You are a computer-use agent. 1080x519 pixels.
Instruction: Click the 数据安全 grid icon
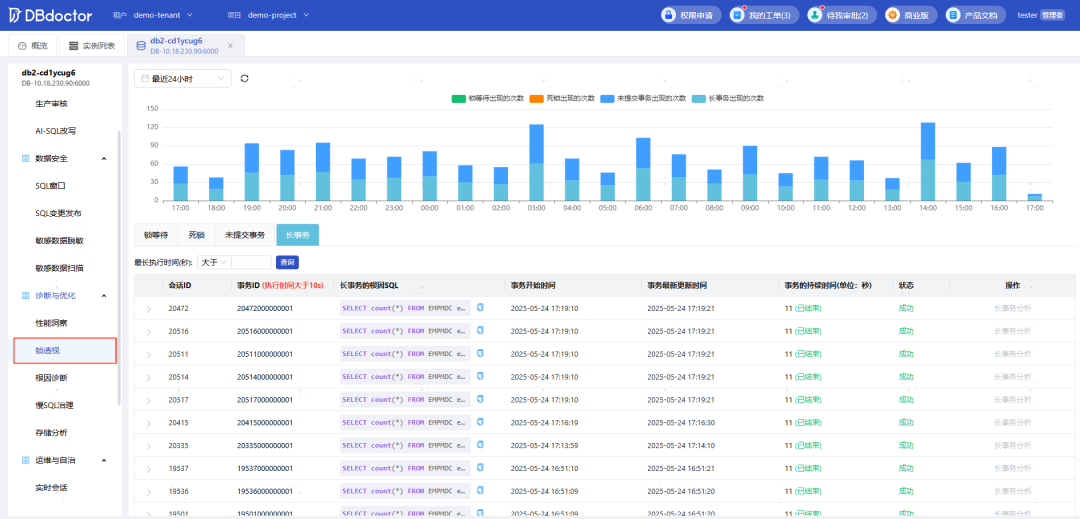(x=25, y=158)
